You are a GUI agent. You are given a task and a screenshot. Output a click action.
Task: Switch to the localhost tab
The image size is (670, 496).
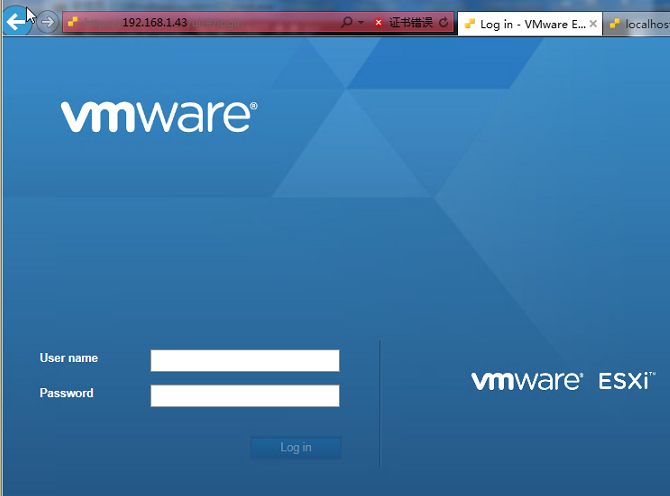point(638,24)
